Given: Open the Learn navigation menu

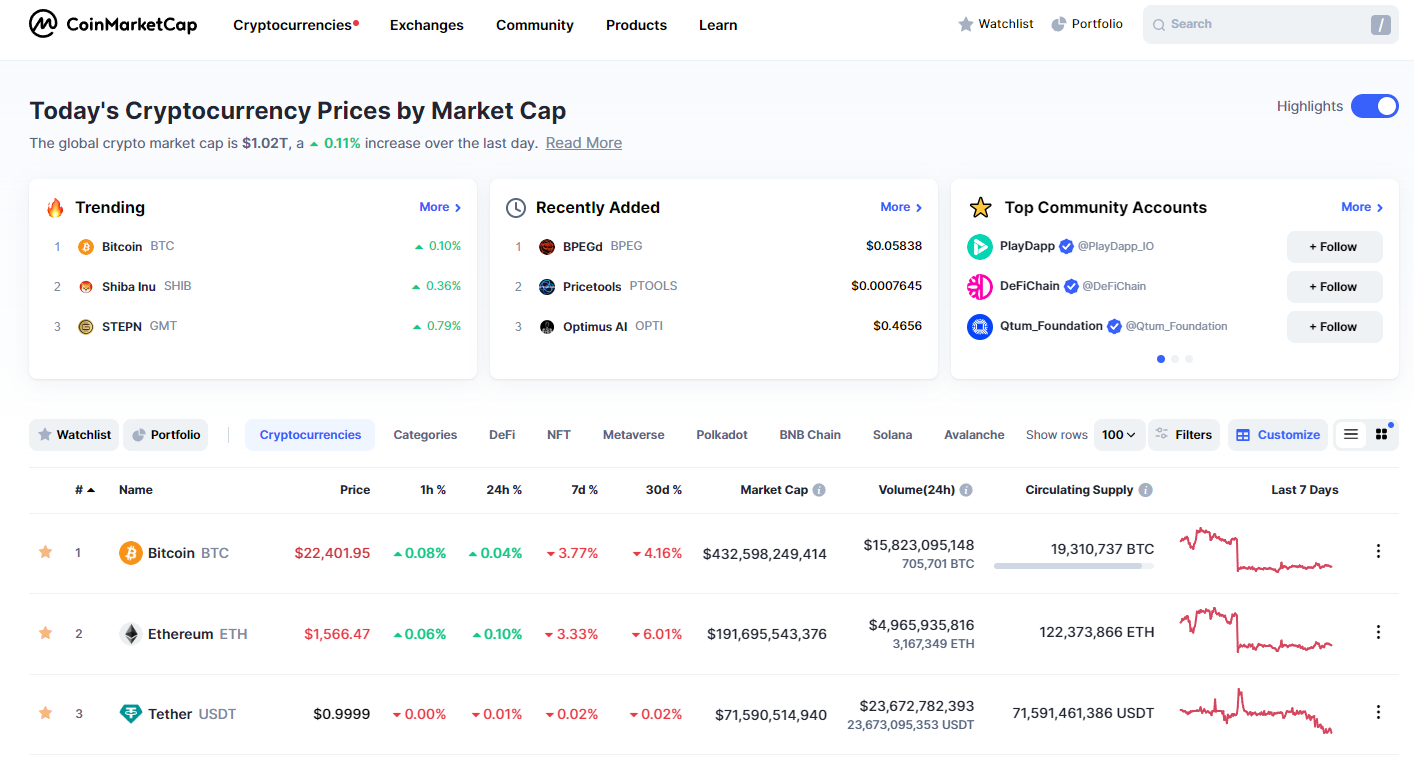Looking at the screenshot, I should [718, 25].
